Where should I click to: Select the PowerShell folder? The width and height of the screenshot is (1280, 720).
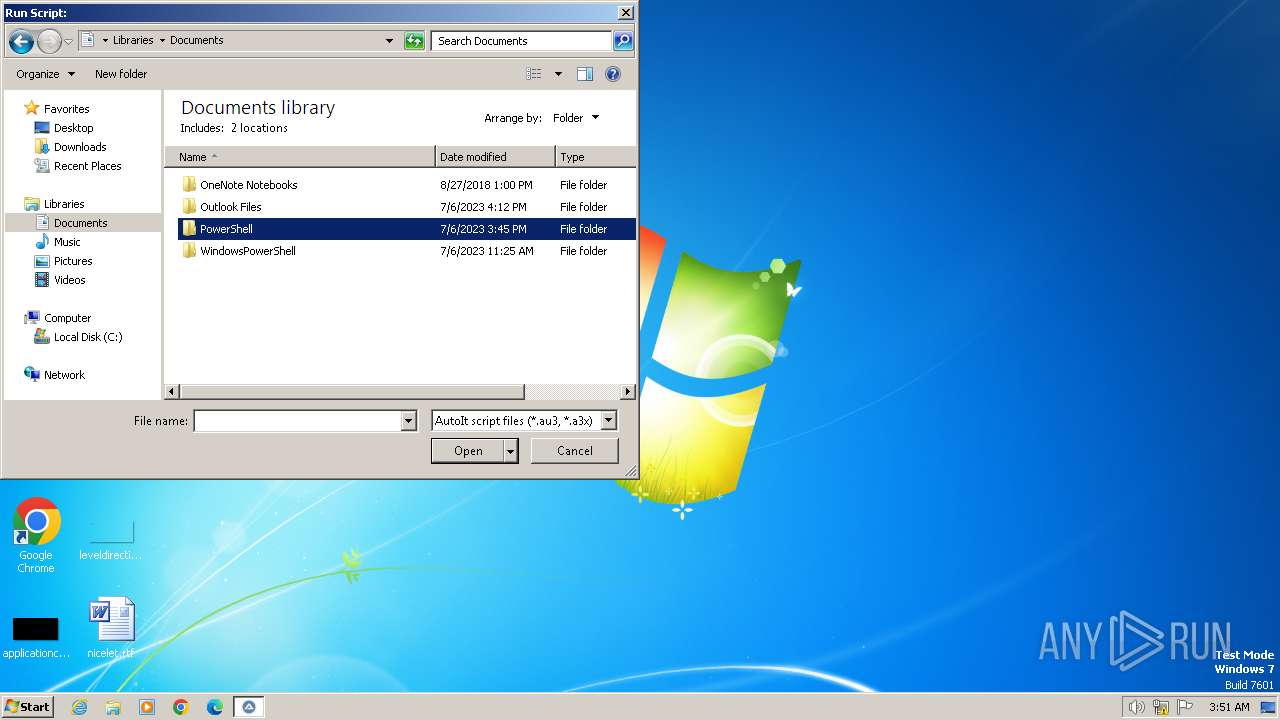point(407,229)
